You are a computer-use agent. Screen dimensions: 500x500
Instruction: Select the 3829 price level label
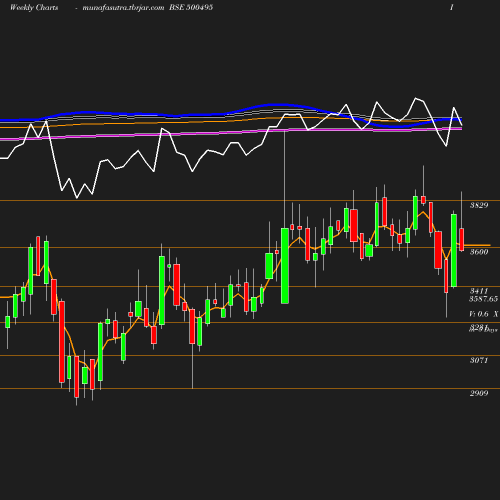479,205
